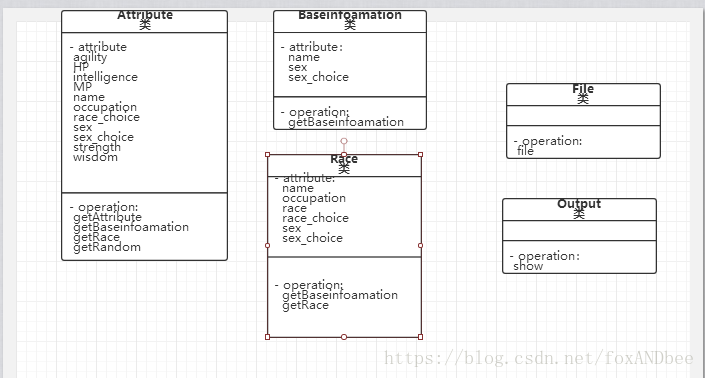
Task: Click 'sex_choice' in the Attribute class
Action: click(103, 137)
